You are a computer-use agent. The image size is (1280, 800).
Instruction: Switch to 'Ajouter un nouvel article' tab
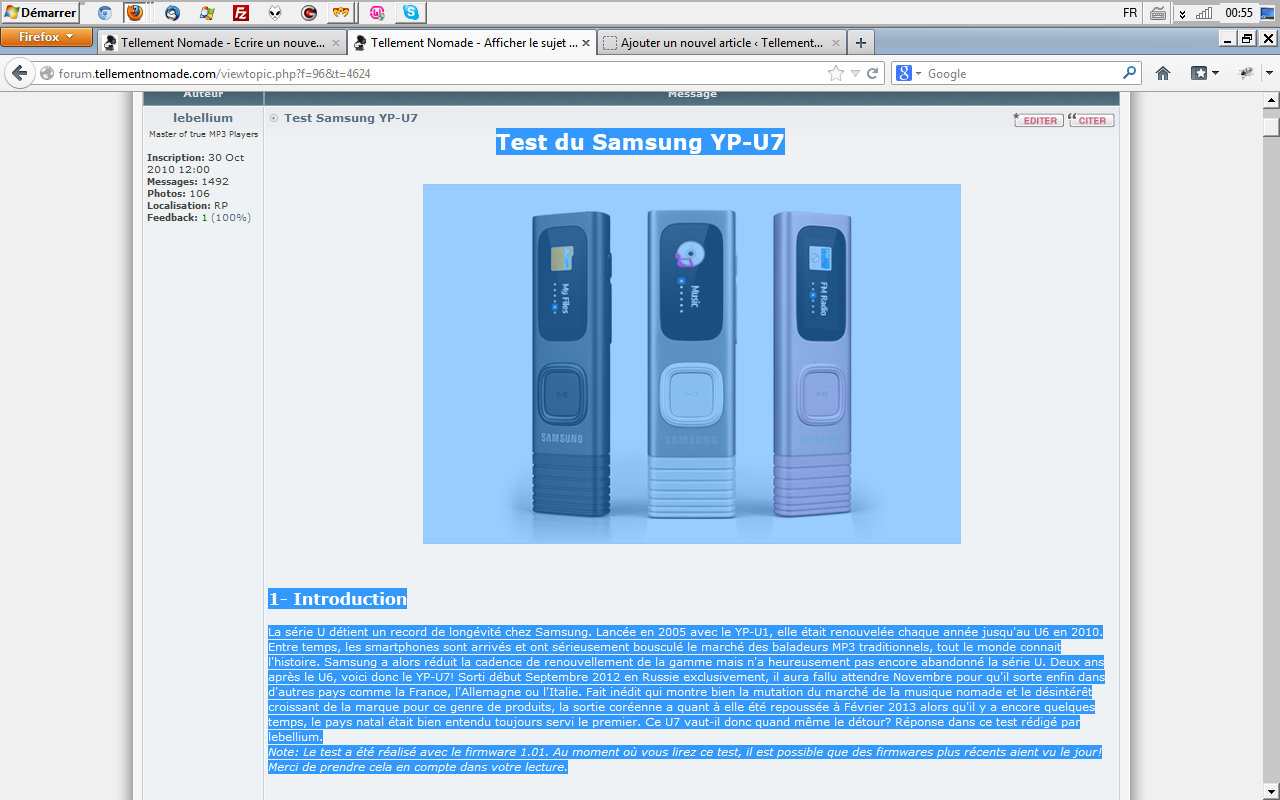tap(723, 43)
